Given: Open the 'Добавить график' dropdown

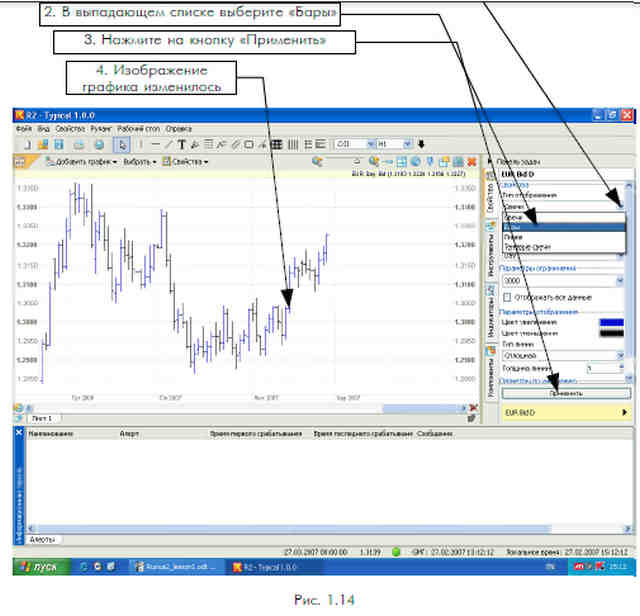Looking at the screenshot, I should 82,162.
